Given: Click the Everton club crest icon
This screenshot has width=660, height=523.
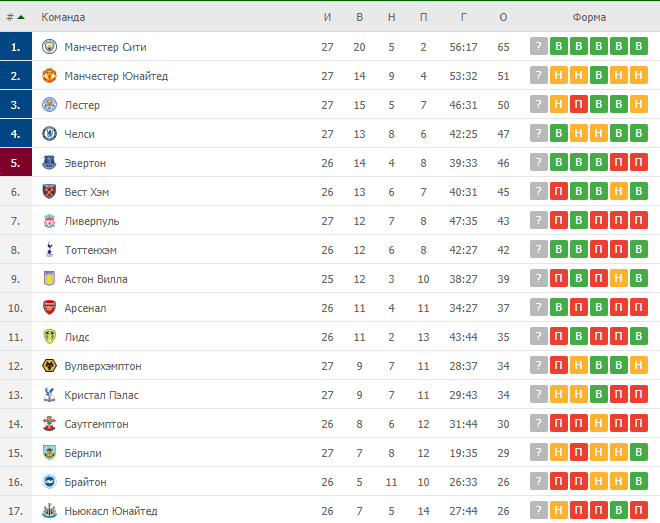Looking at the screenshot, I should (50, 163).
